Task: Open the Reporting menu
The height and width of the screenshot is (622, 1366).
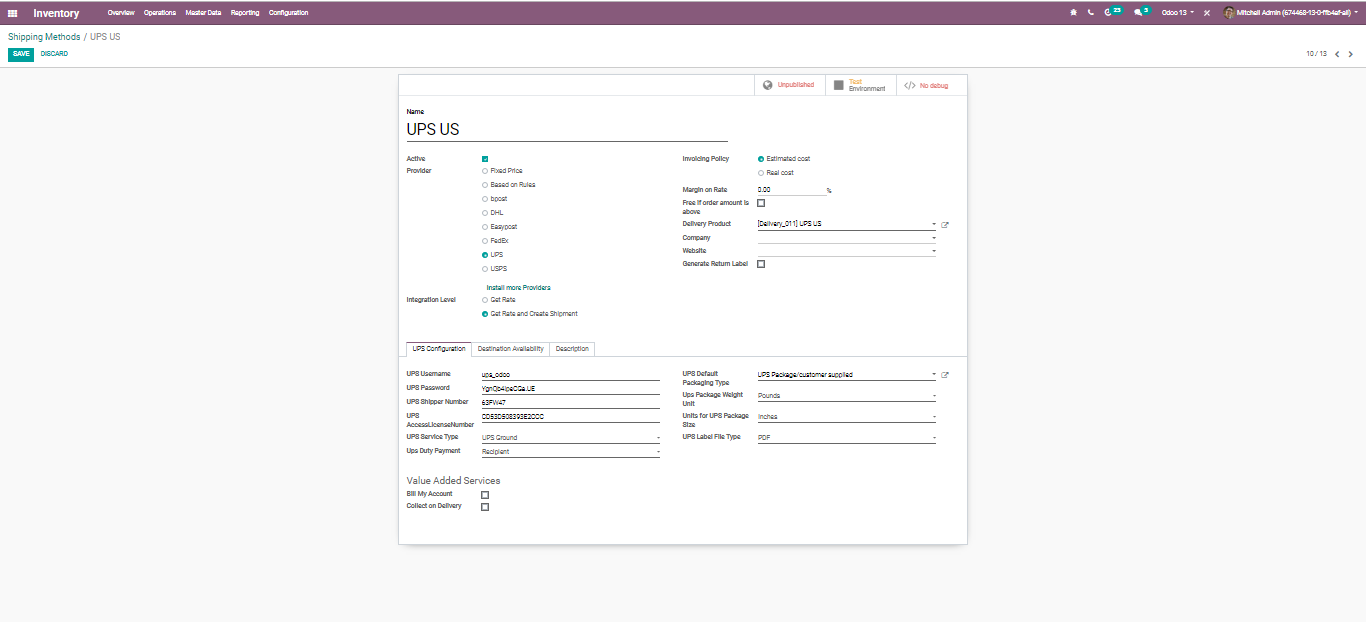Action: (245, 13)
